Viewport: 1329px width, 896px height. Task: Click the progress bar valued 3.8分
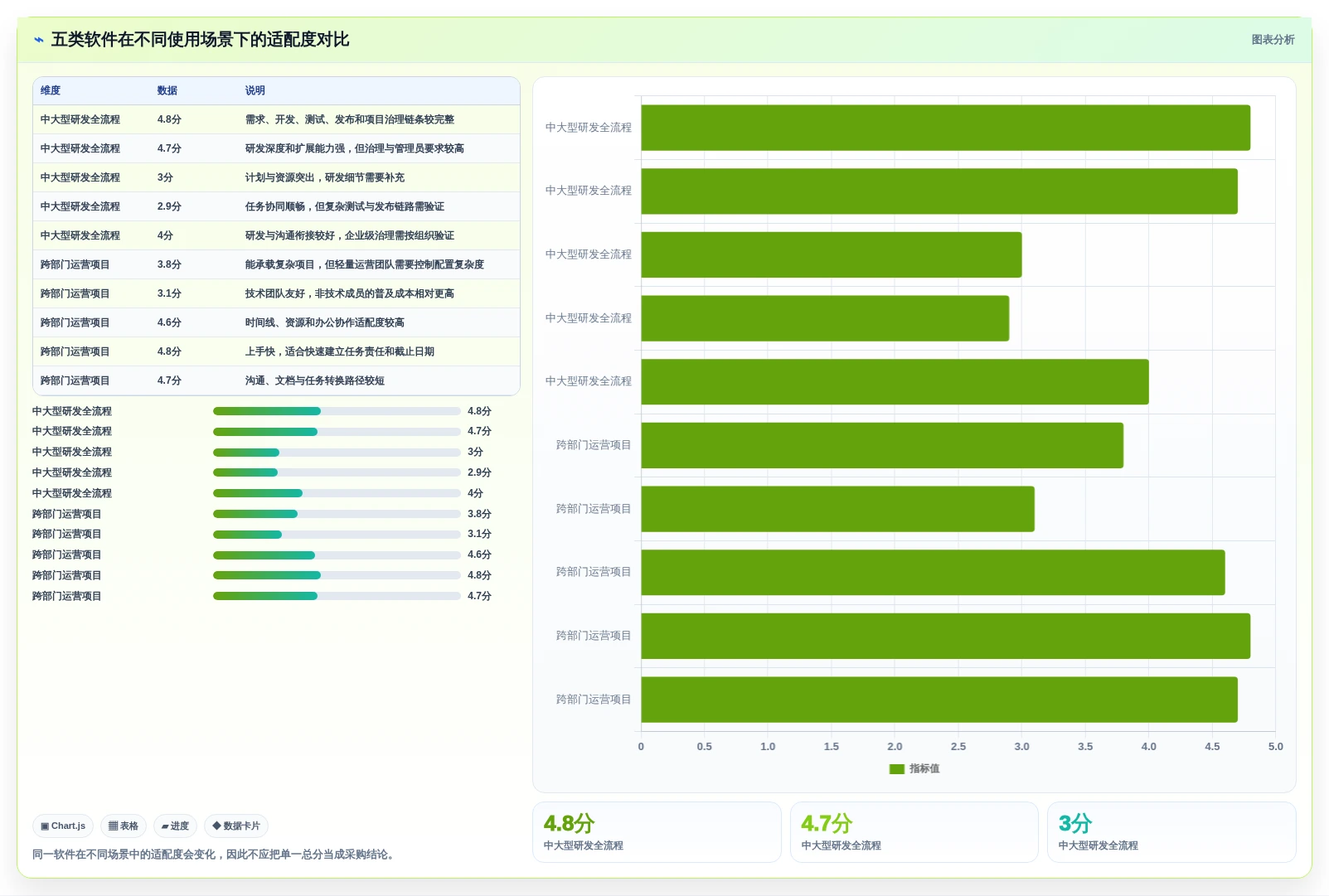[x=337, y=514]
